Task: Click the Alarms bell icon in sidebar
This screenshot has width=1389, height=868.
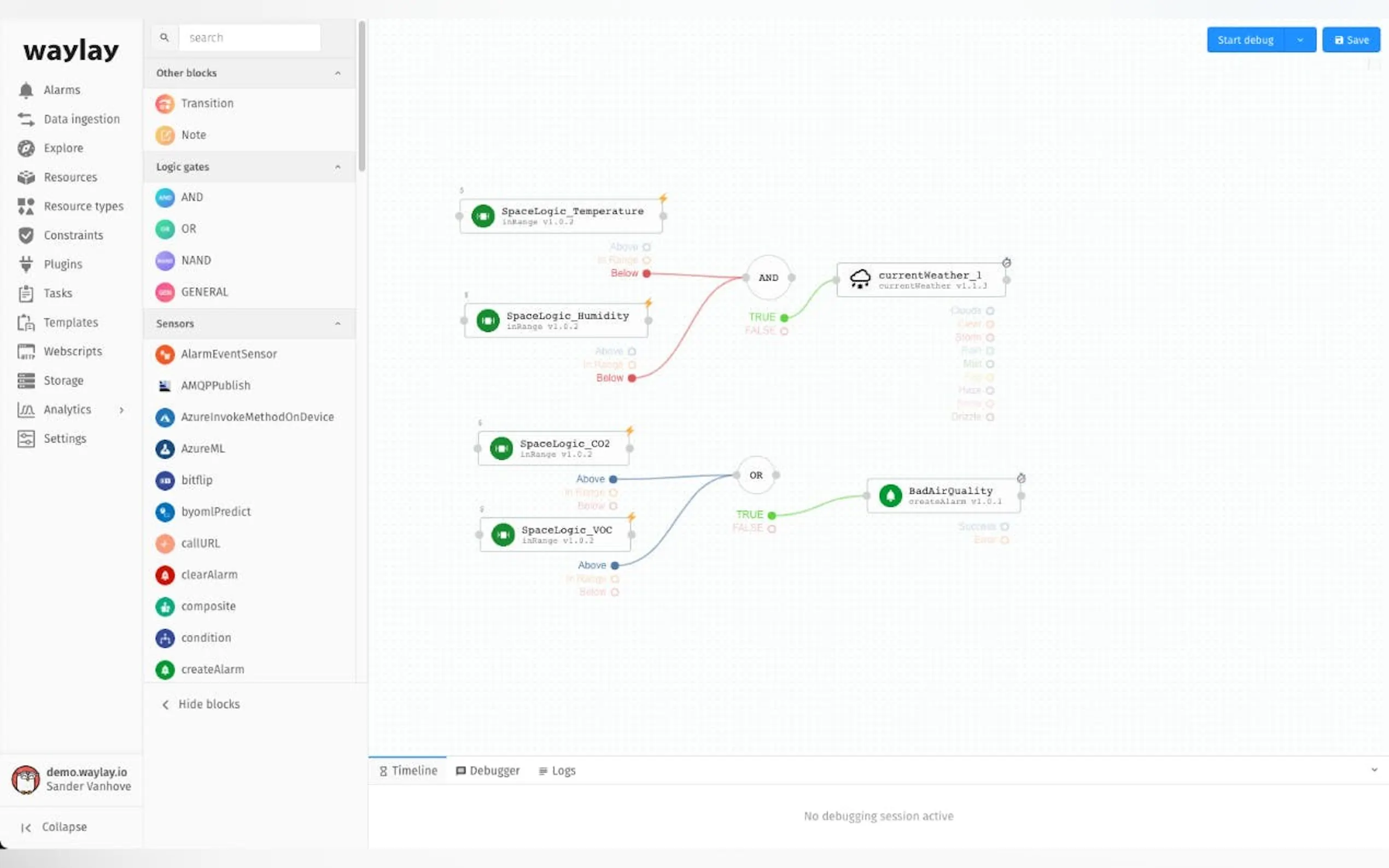Action: click(26, 90)
